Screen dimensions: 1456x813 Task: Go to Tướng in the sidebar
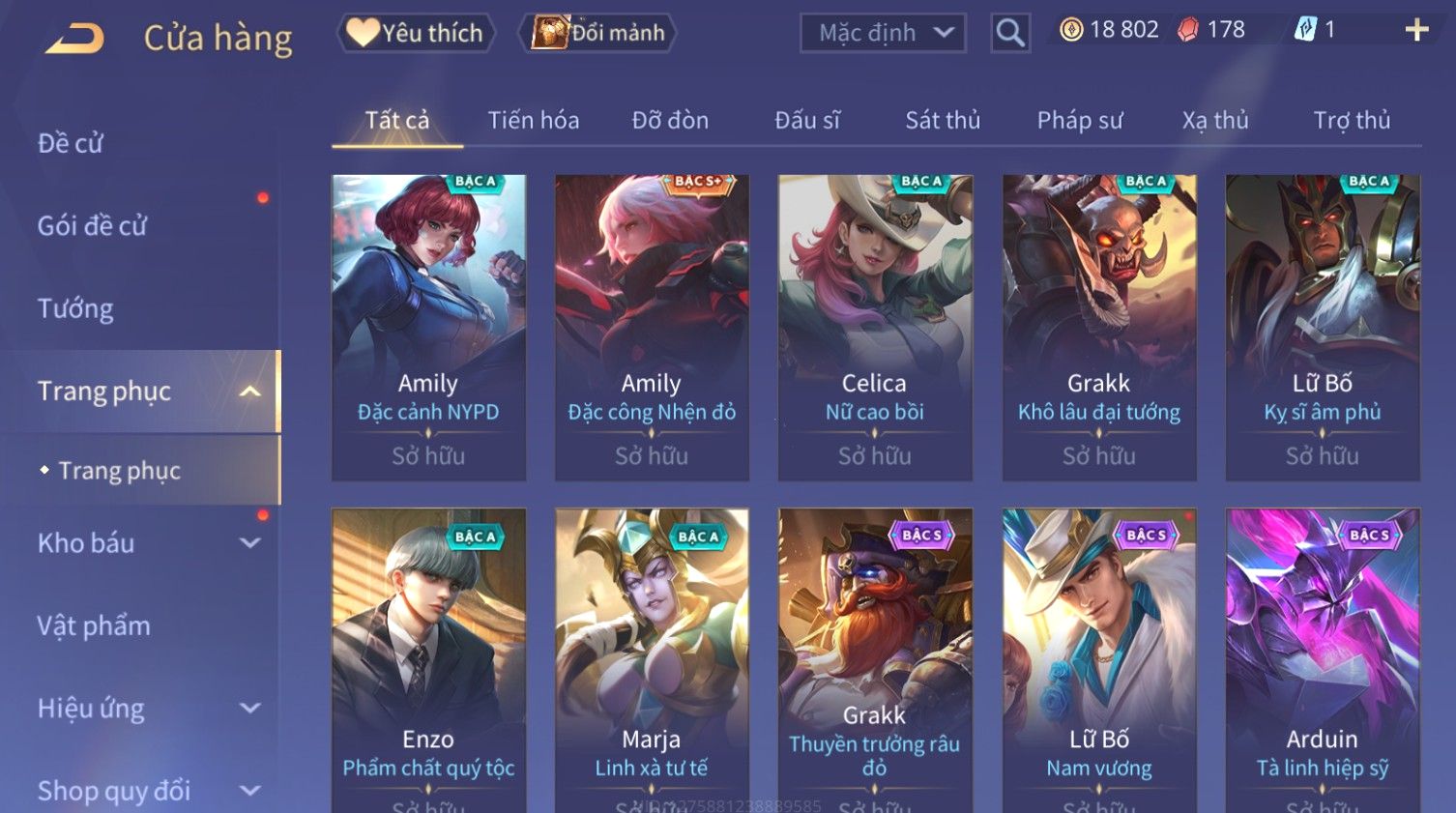click(75, 309)
